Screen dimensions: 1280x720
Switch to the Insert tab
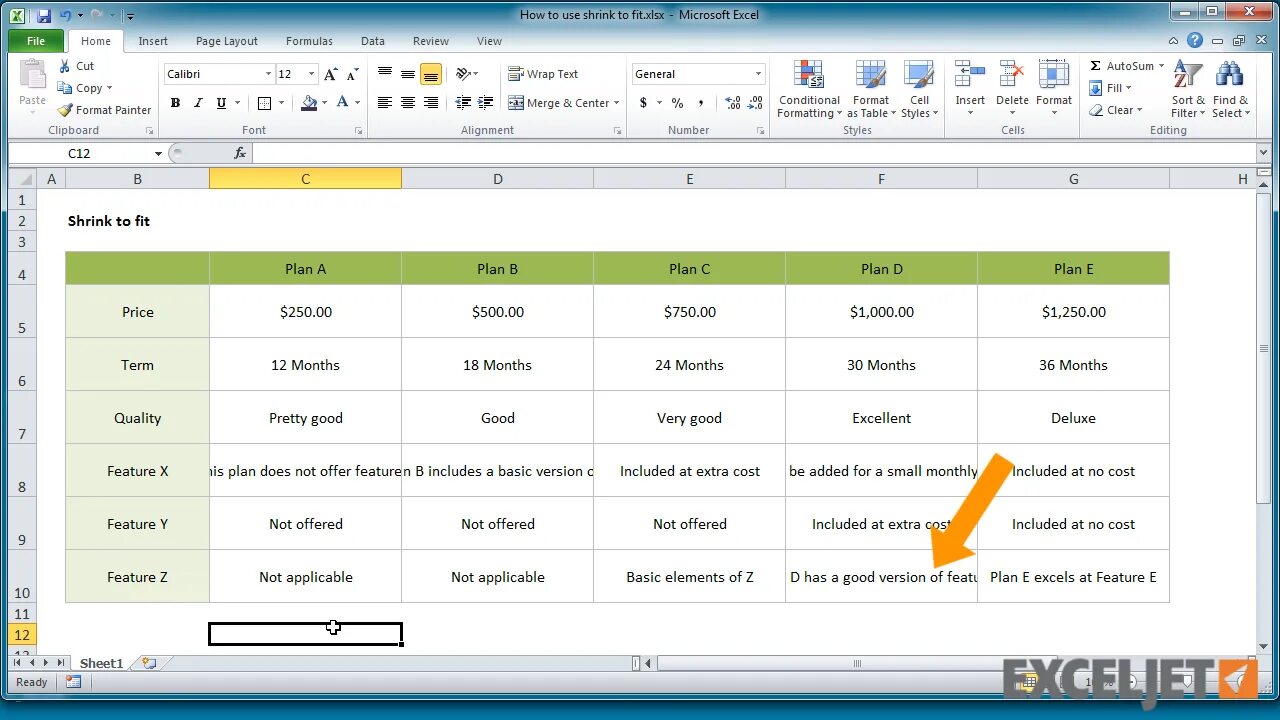(153, 41)
